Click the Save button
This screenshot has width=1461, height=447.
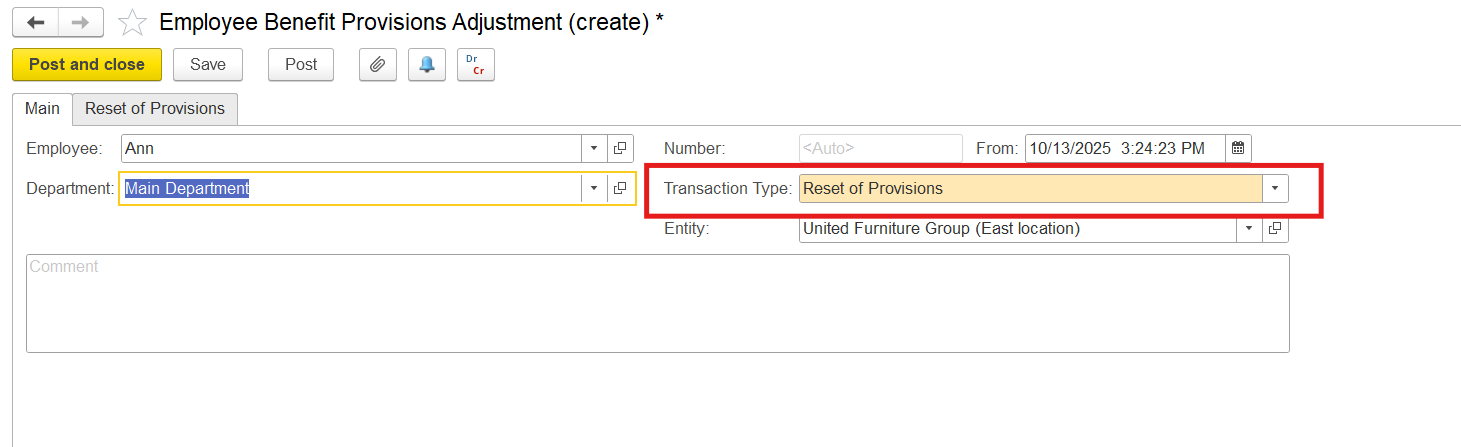click(208, 64)
